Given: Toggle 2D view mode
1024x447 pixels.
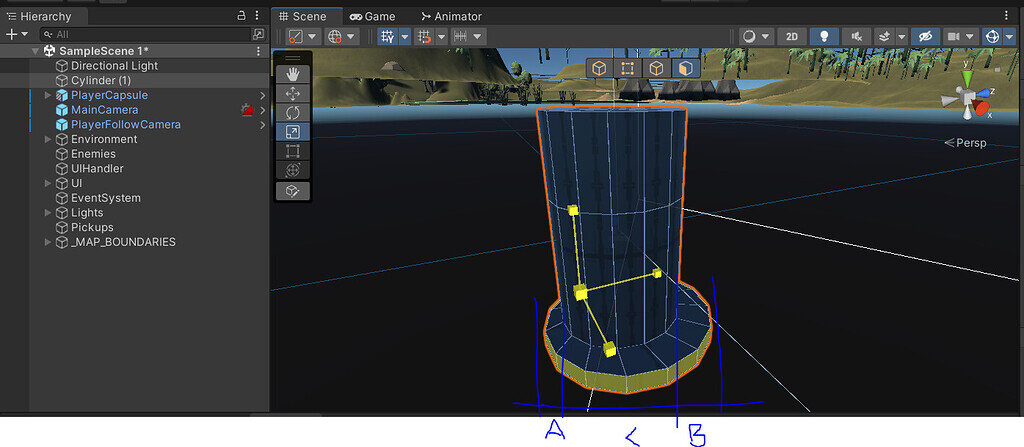Looking at the screenshot, I should pos(791,36).
